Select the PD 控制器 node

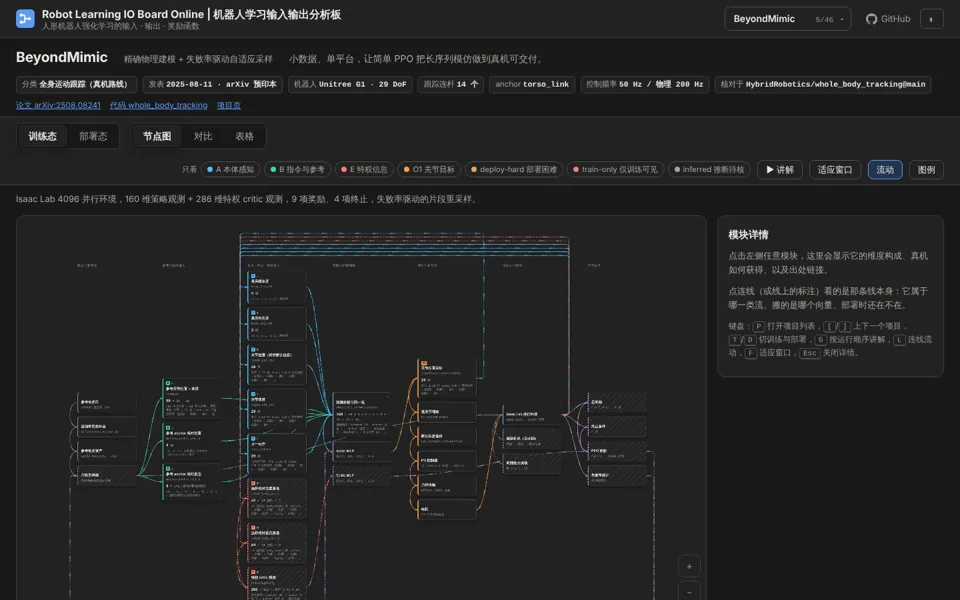(x=447, y=461)
